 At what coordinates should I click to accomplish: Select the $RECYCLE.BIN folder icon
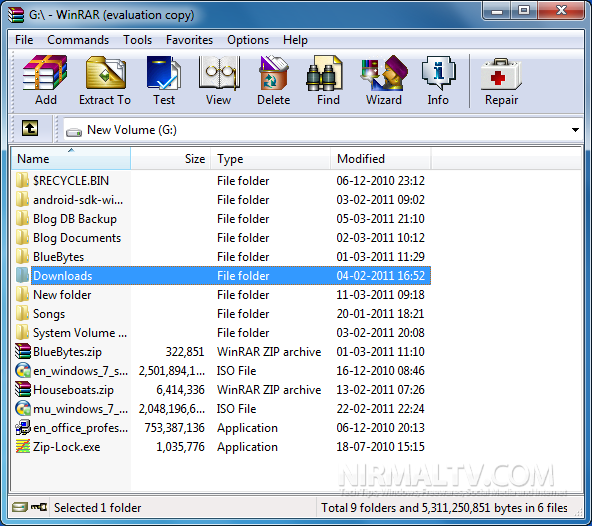[x=23, y=180]
